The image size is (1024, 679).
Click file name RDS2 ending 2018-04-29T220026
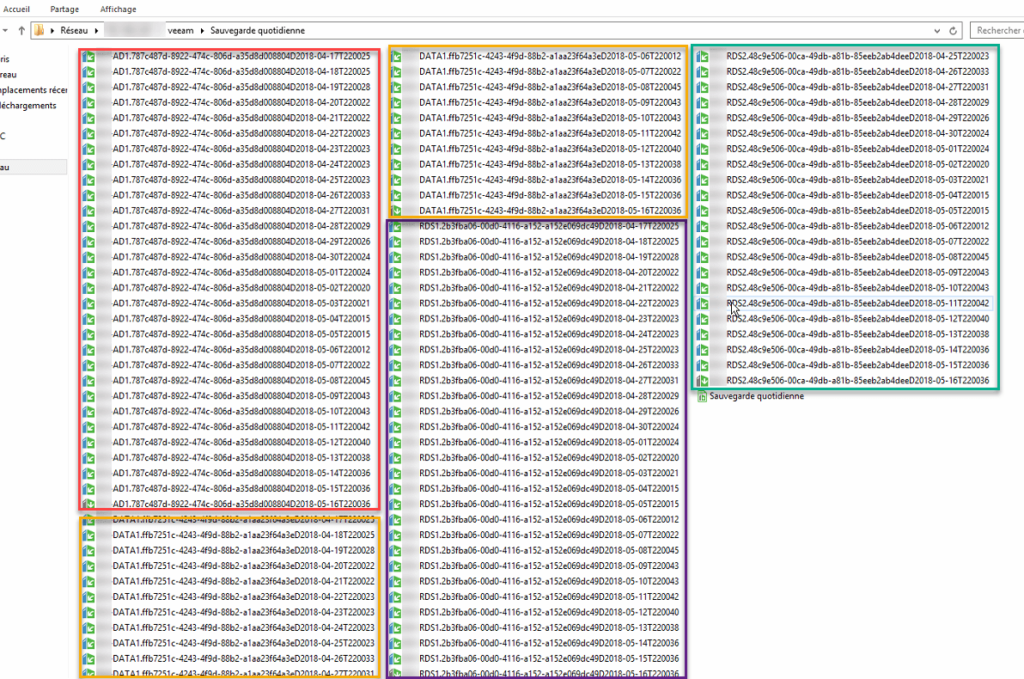coord(857,118)
